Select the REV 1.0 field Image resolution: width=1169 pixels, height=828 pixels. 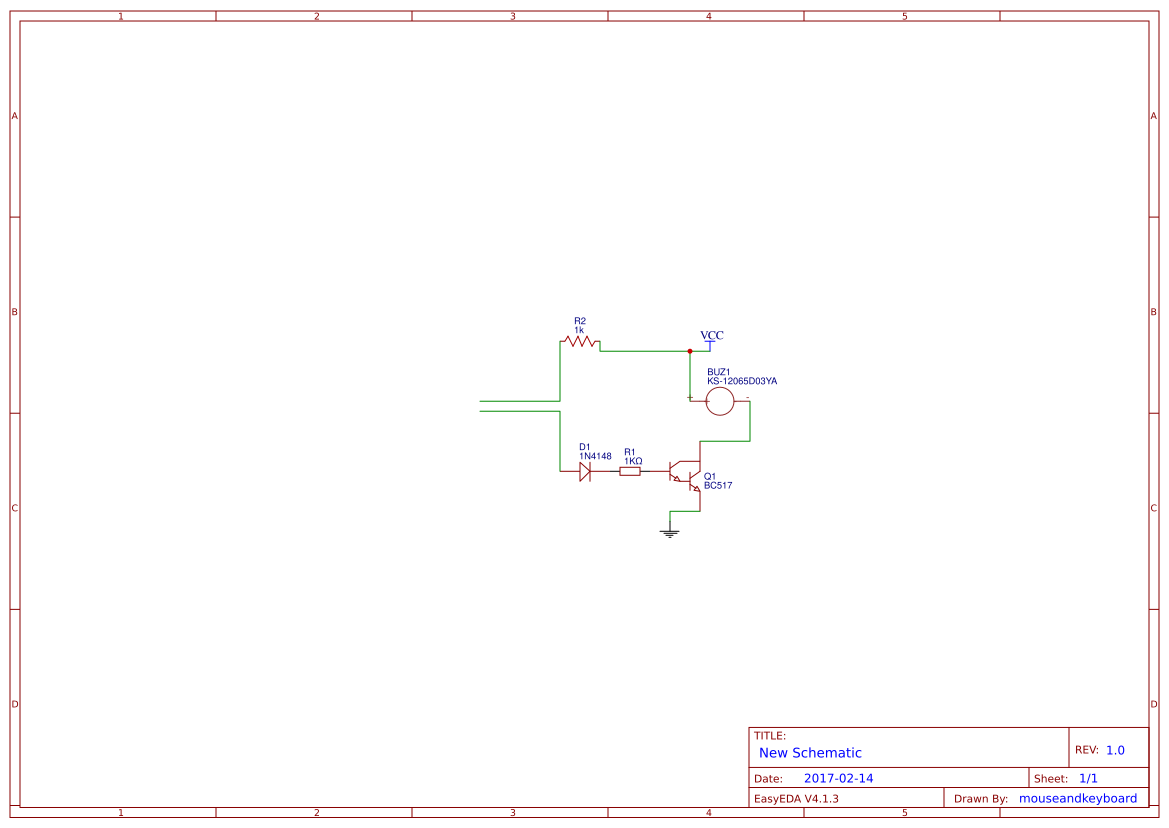coord(1103,748)
